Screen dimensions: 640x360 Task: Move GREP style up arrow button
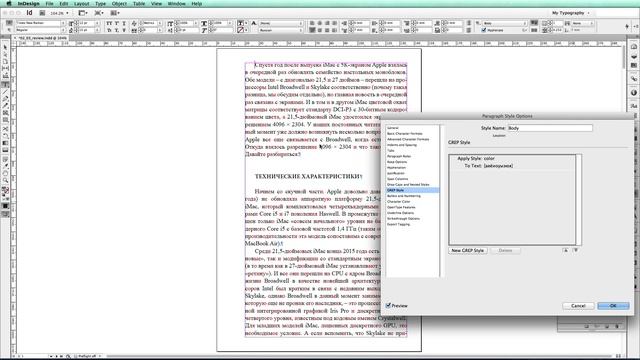click(x=565, y=250)
